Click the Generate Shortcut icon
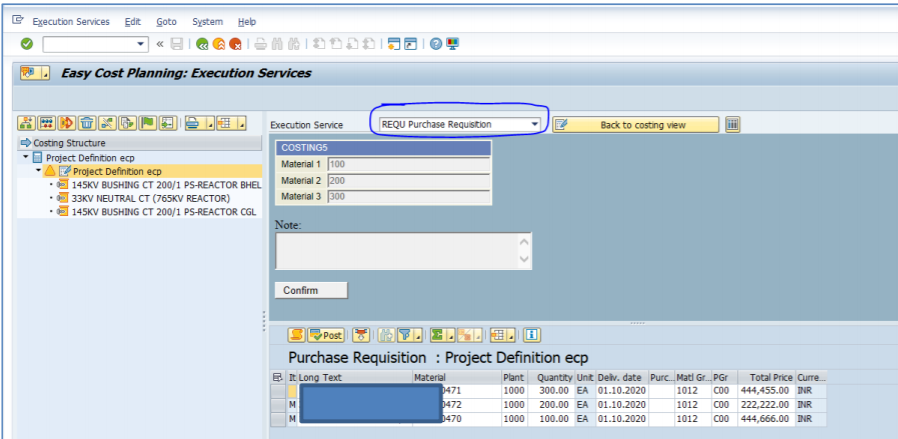The height and width of the screenshot is (439, 898). tap(410, 43)
